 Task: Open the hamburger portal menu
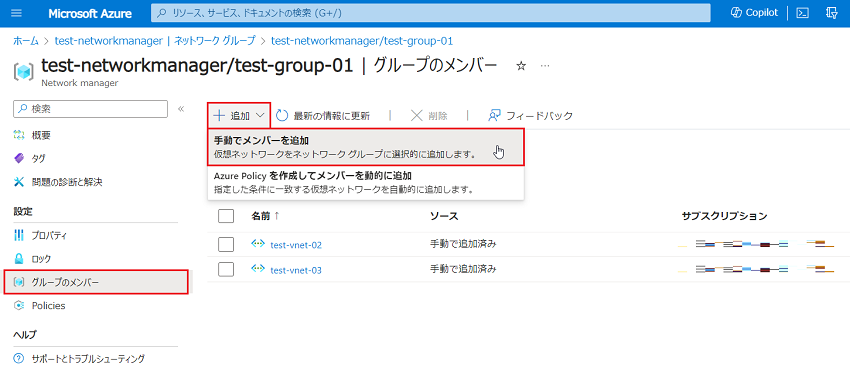(x=16, y=13)
